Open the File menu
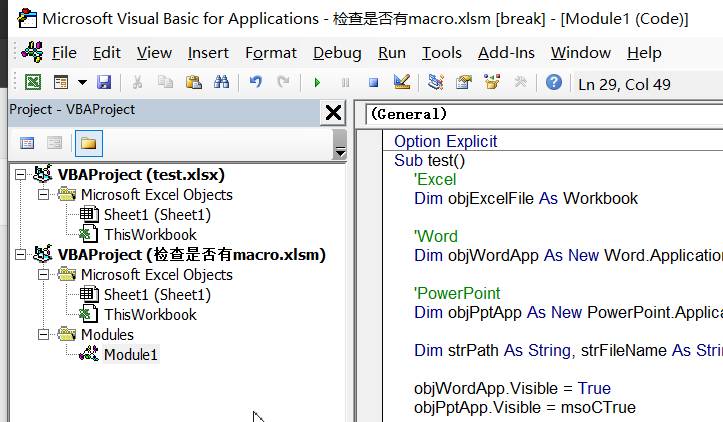The image size is (723, 422). pos(64,53)
